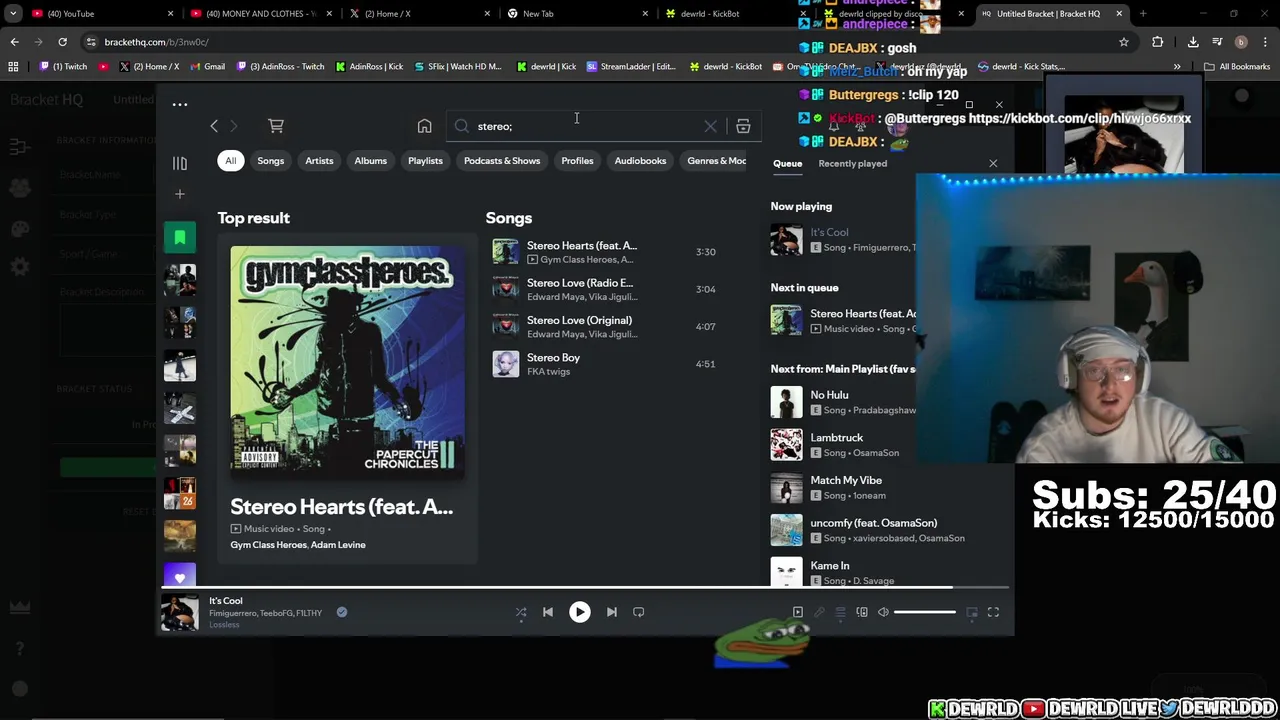Bookmark this page with the star icon

tap(1124, 42)
